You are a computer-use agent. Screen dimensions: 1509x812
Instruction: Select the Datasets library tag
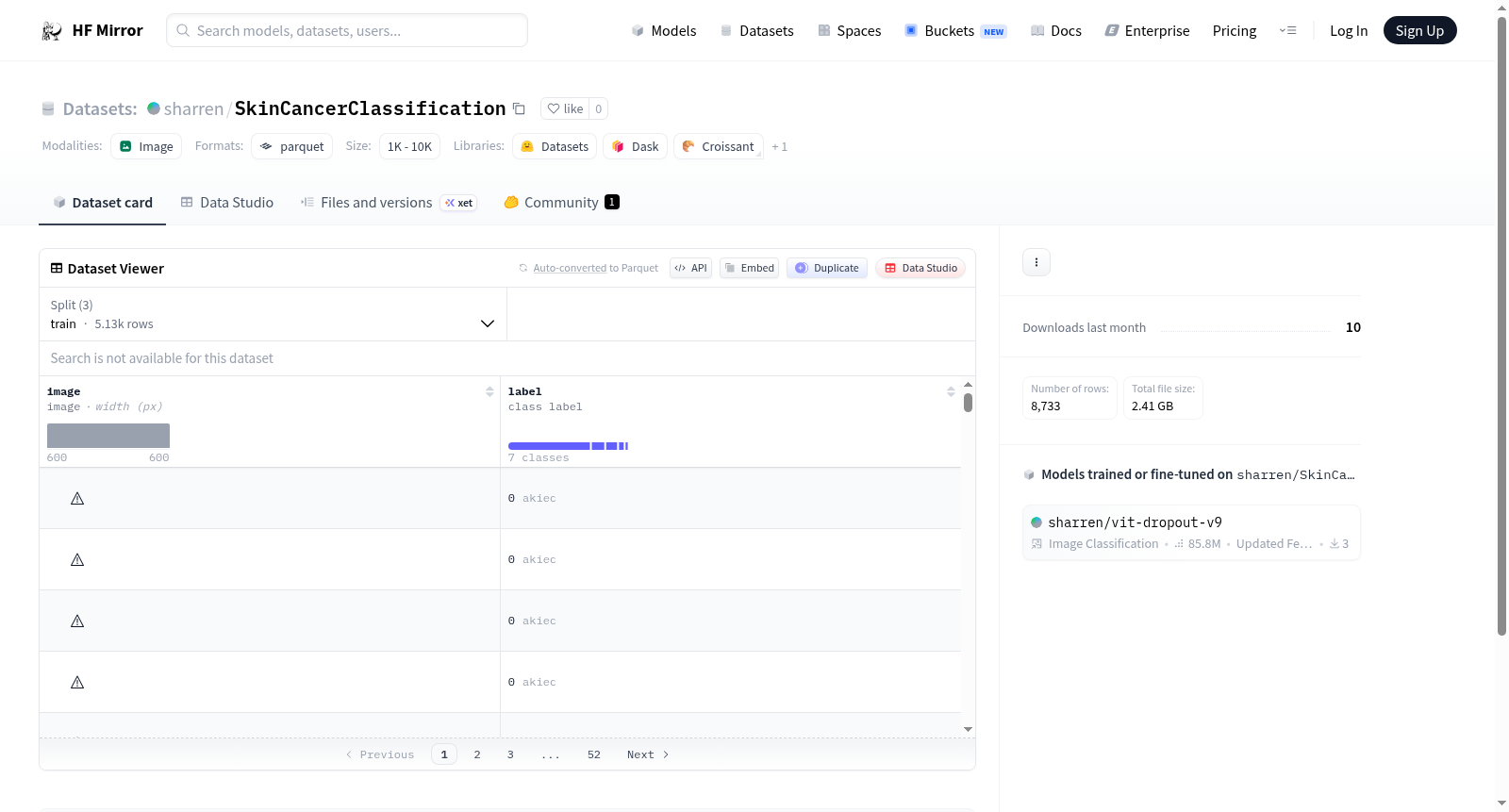point(555,146)
